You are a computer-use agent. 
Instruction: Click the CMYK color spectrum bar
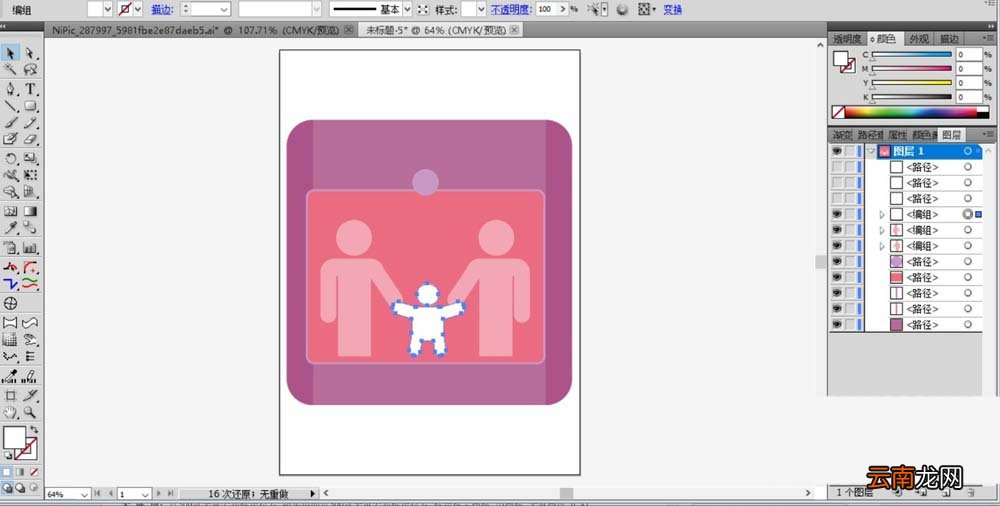[x=910, y=112]
